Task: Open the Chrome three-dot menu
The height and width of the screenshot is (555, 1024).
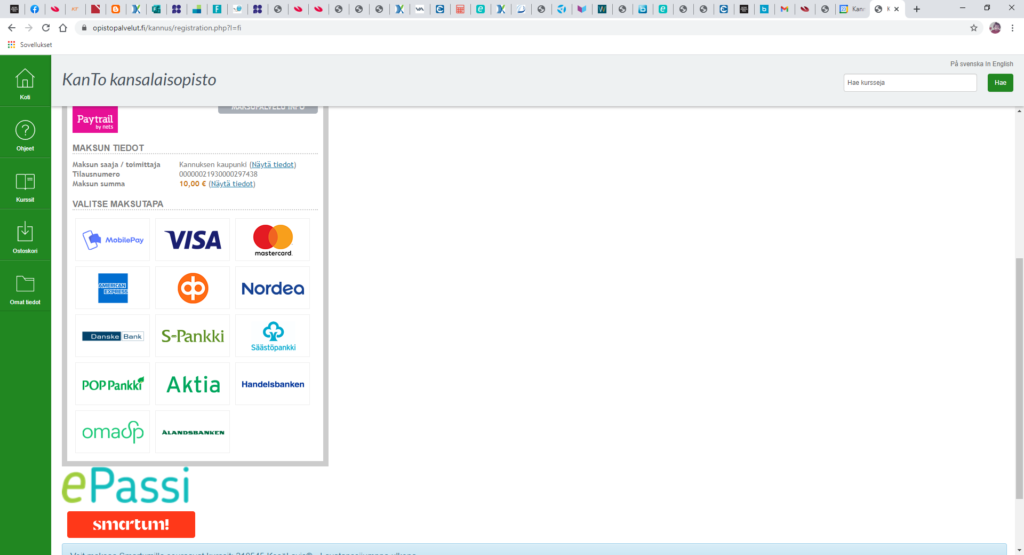Action: point(1013,28)
